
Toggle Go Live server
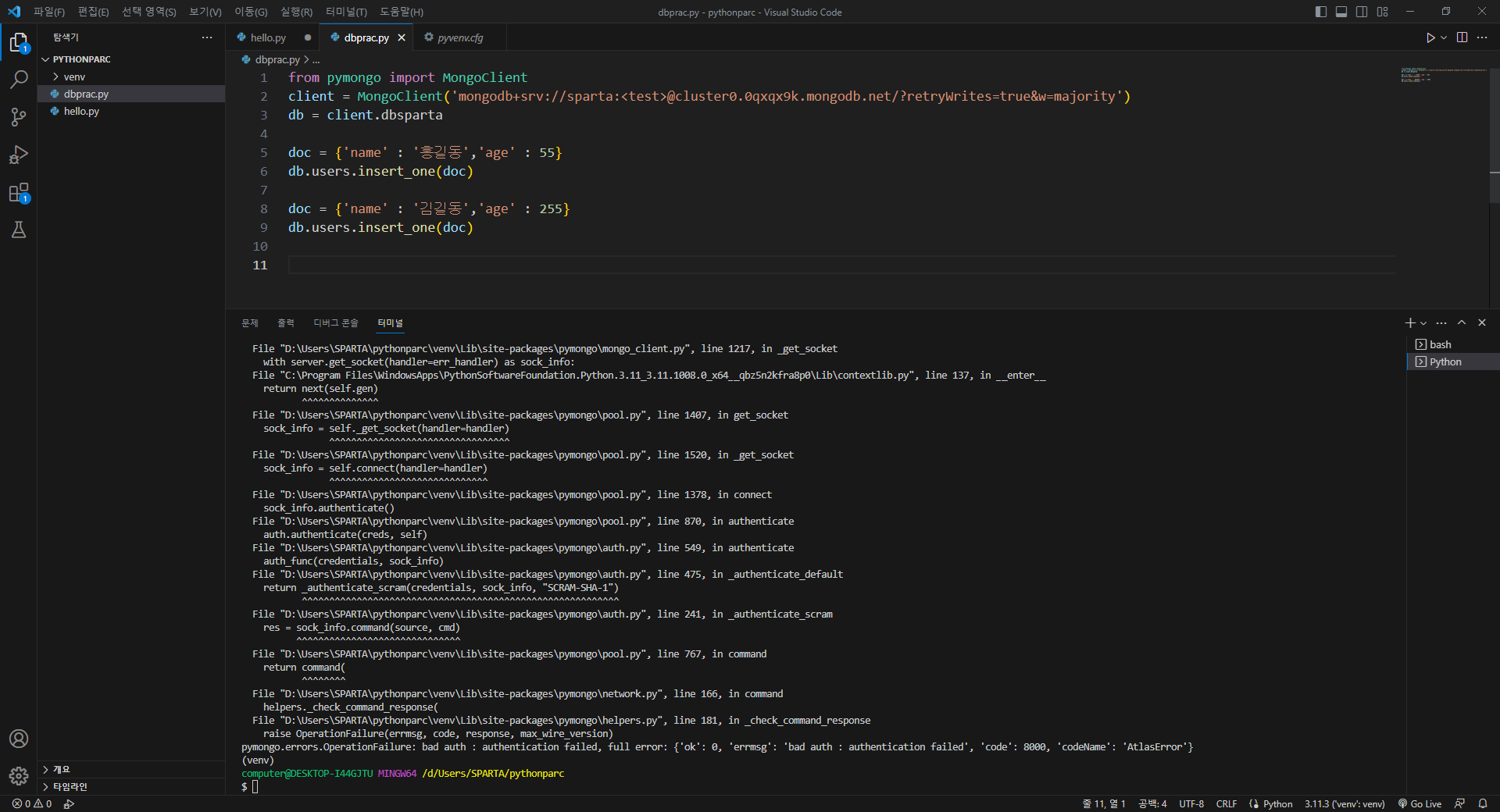(x=1420, y=803)
